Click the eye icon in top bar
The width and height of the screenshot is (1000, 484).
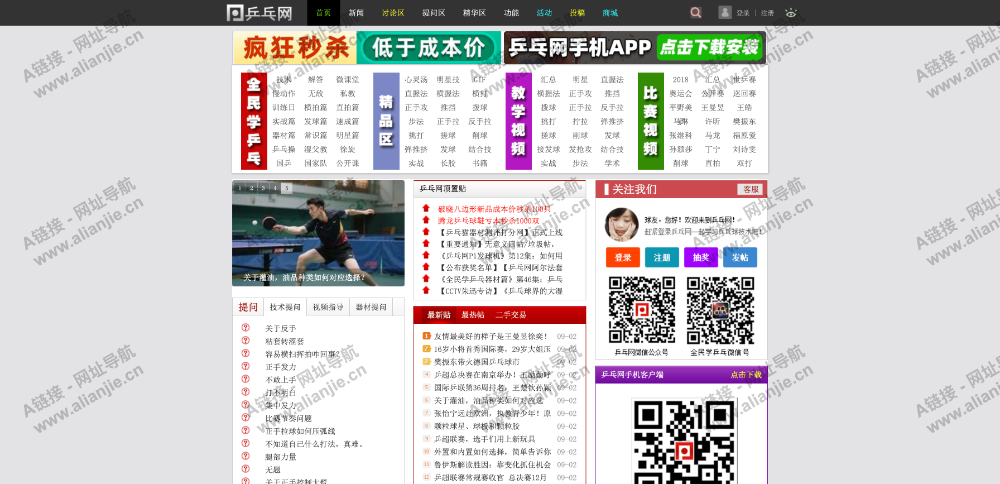(791, 13)
